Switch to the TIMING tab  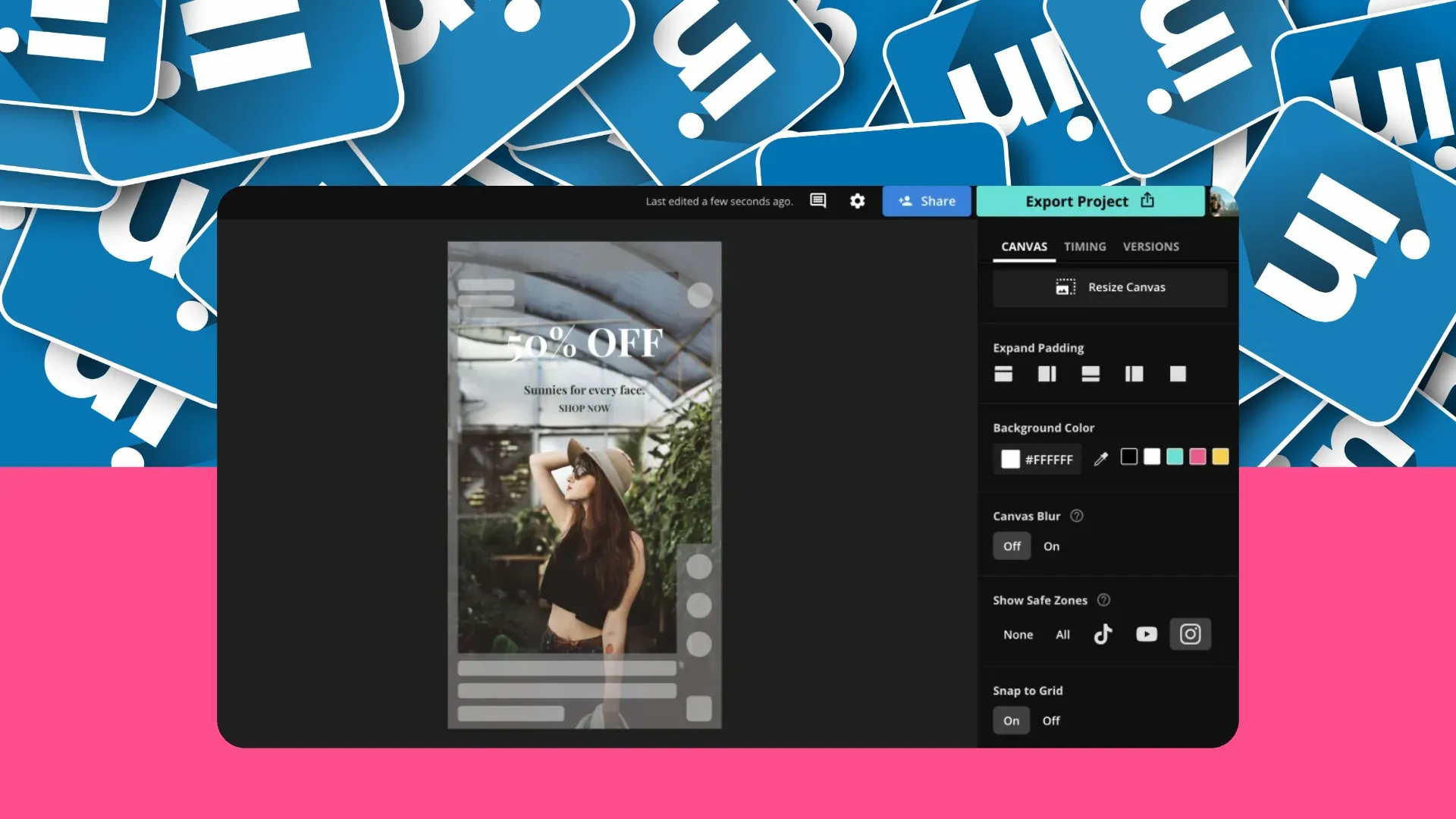coord(1084,246)
